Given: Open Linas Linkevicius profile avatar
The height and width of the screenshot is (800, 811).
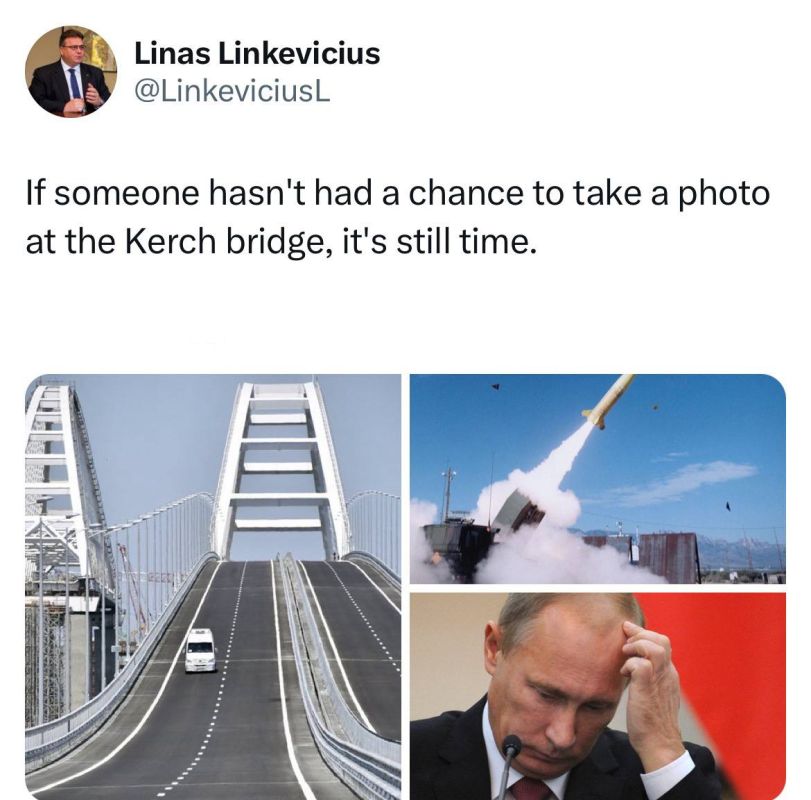Looking at the screenshot, I should coord(71,71).
